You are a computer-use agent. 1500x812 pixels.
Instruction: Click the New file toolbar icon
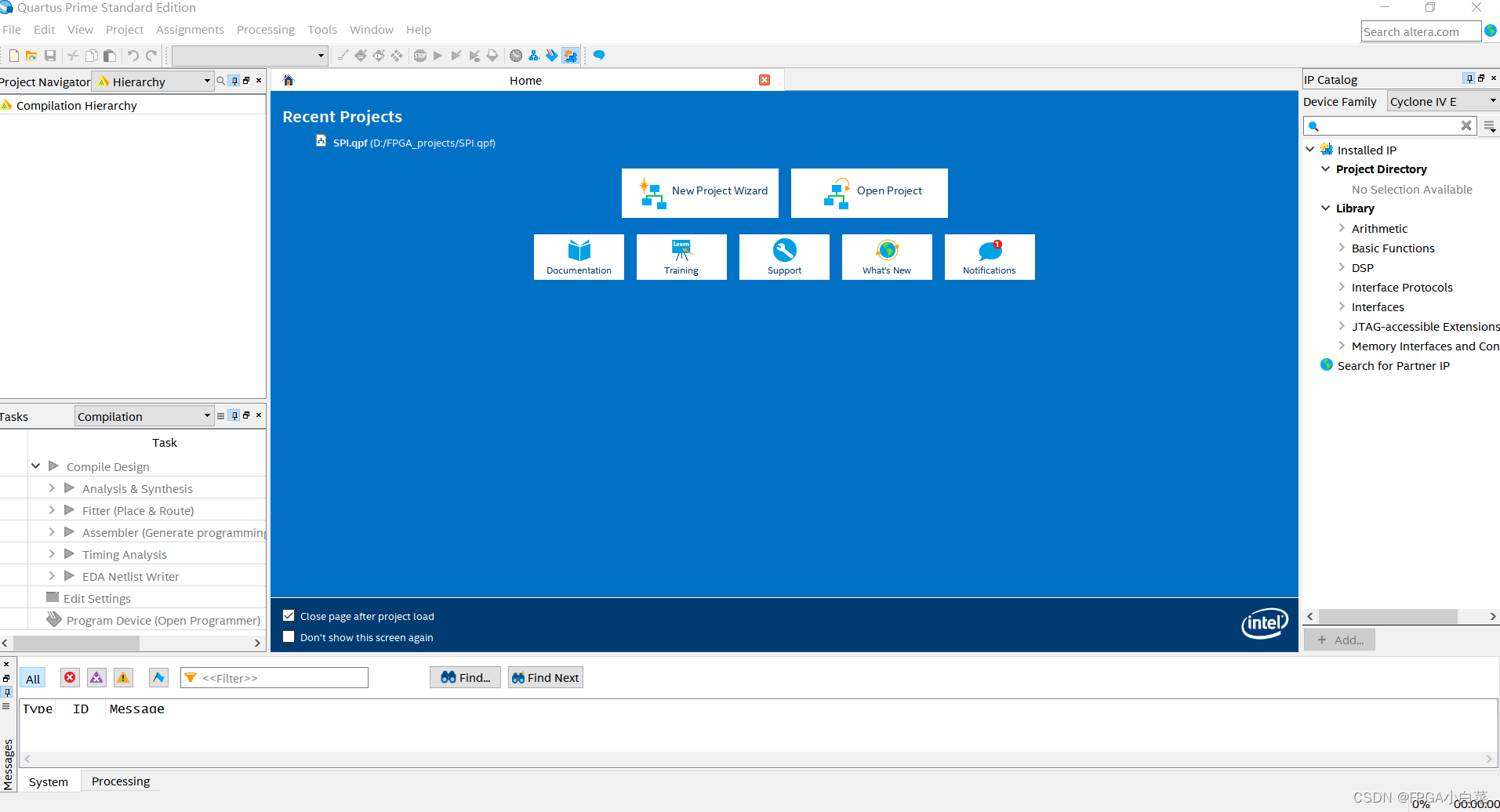click(x=14, y=56)
